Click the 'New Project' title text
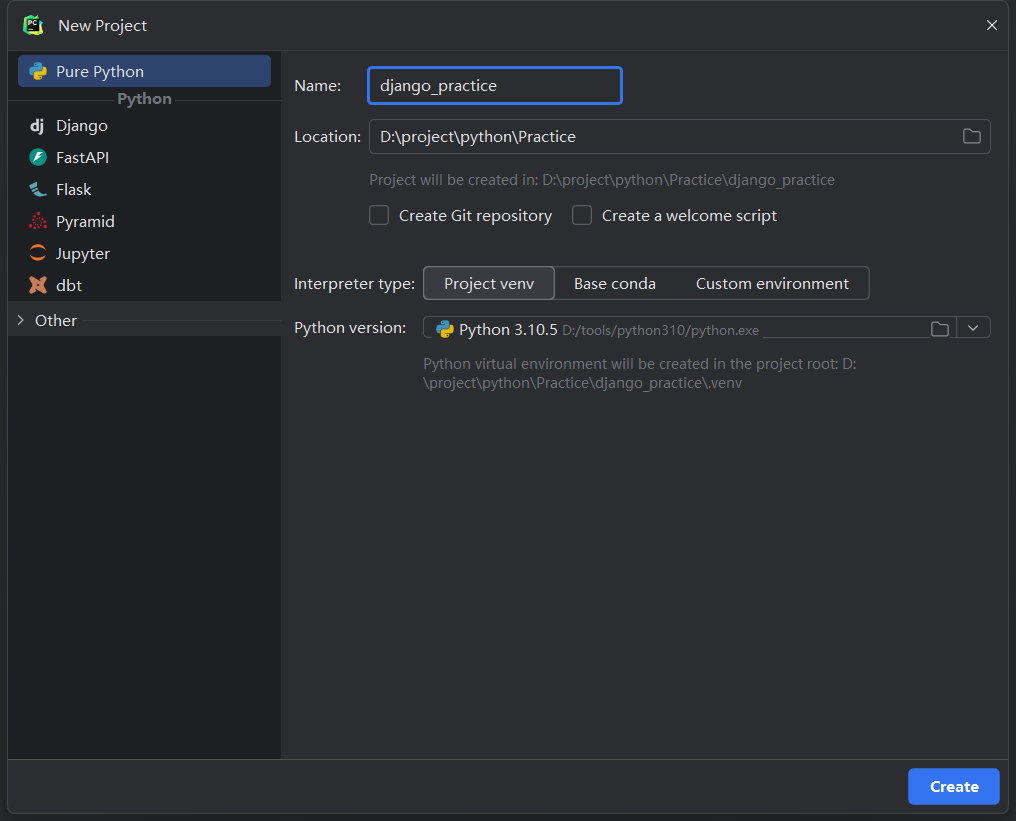 (102, 25)
